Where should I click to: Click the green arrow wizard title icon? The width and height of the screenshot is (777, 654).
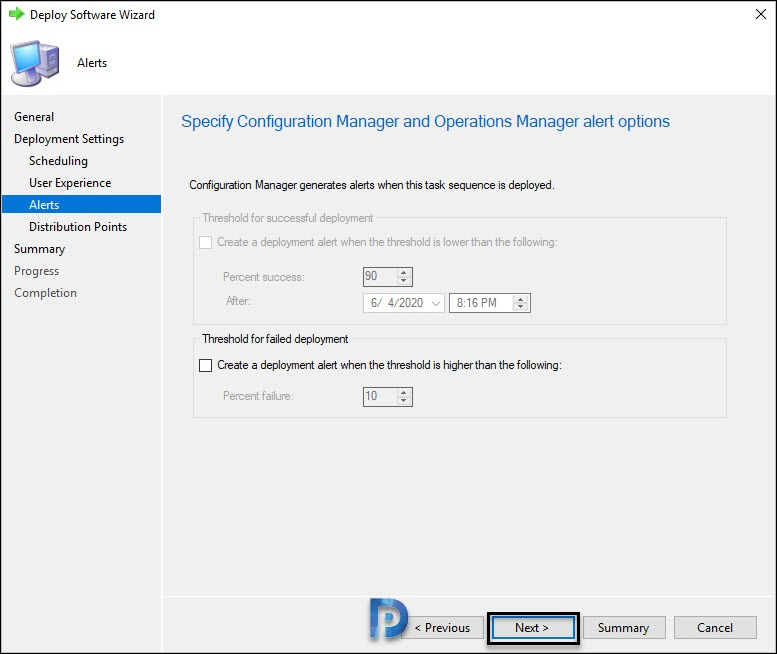(x=17, y=14)
